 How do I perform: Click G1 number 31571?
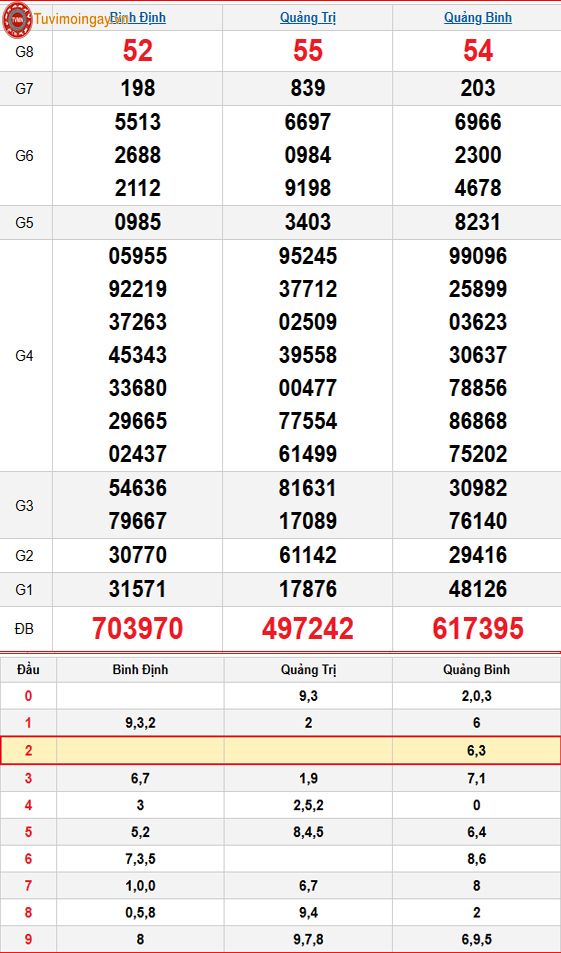pos(138,589)
